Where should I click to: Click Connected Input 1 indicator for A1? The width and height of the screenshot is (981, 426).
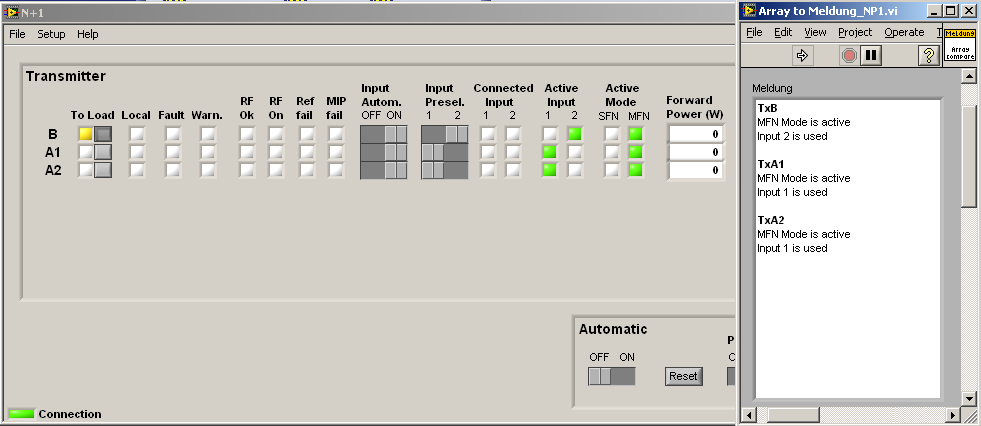pos(487,152)
